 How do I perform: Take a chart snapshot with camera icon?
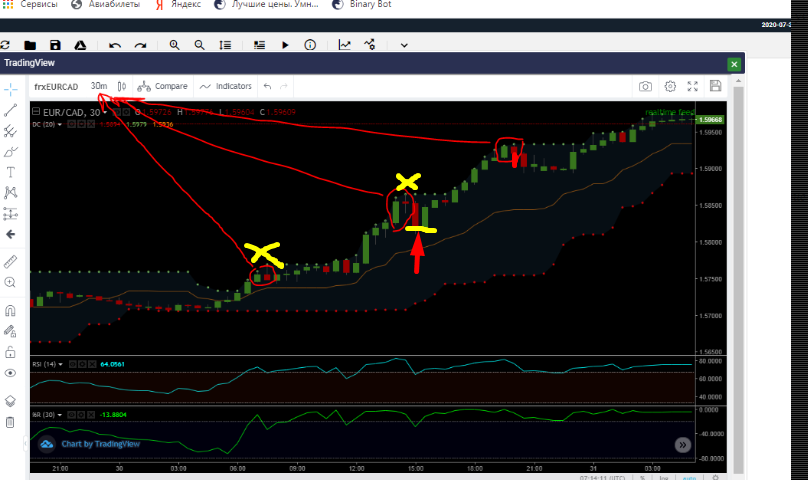click(x=645, y=86)
